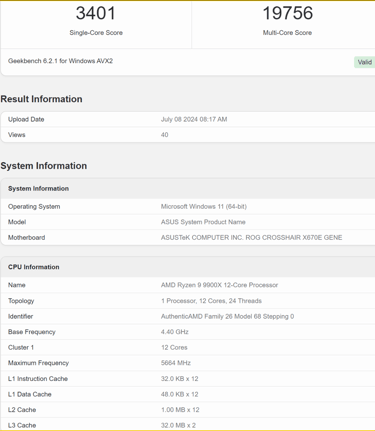Click the Result Information heading
The width and height of the screenshot is (375, 431).
(x=41, y=99)
